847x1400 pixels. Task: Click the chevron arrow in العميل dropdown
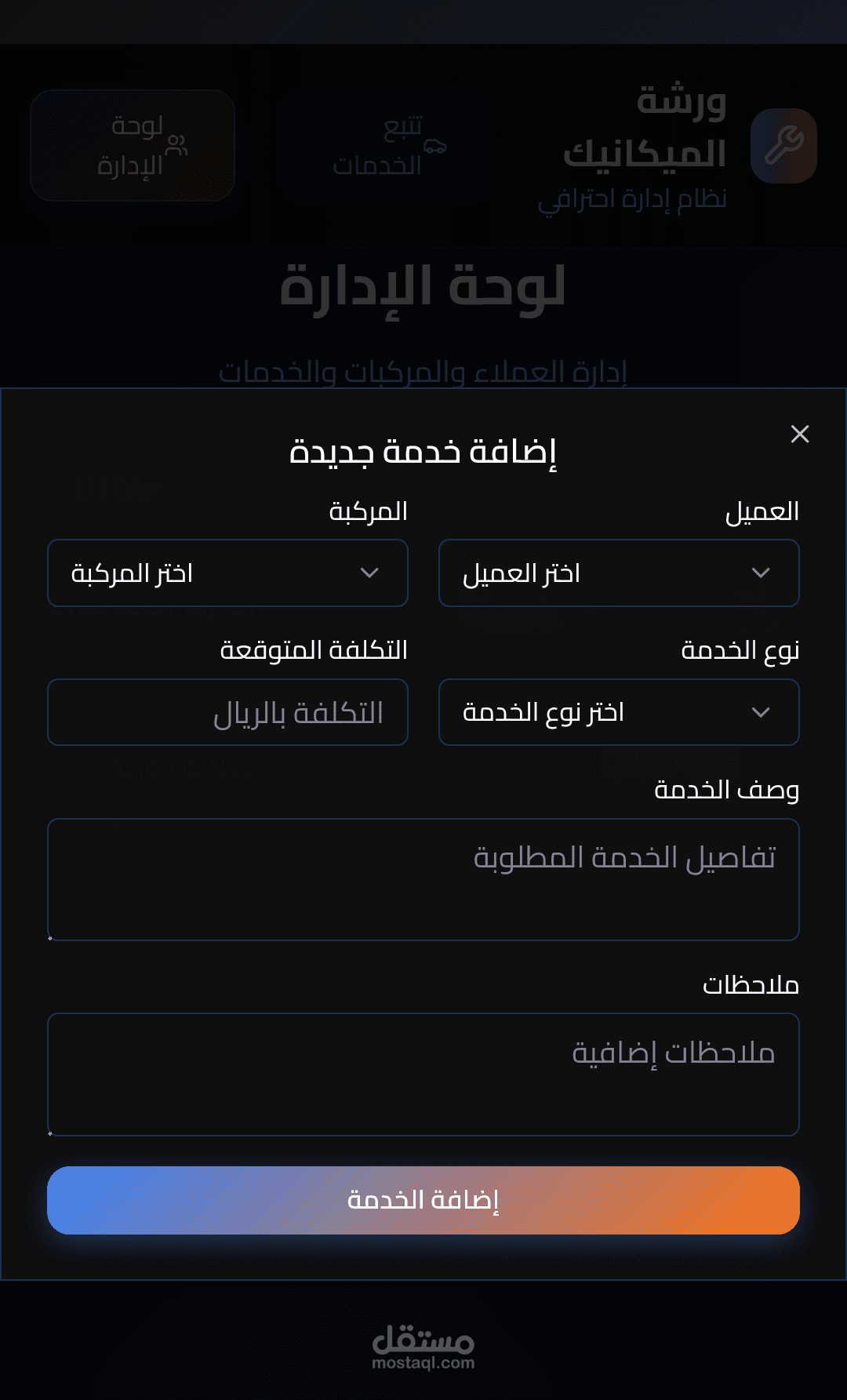[761, 573]
